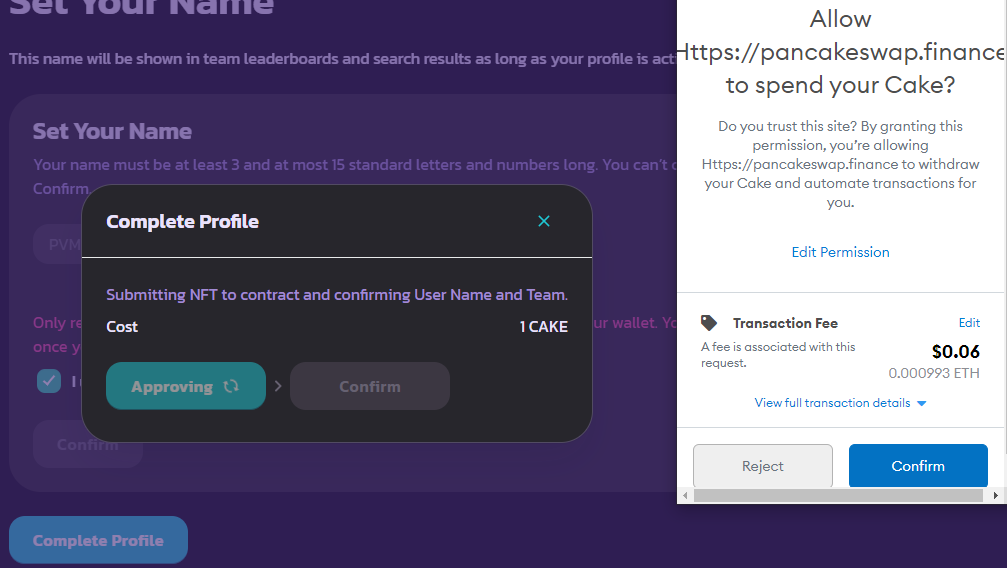Open Edit Permission link in MetaMask
Image resolution: width=1007 pixels, height=568 pixels.
(840, 252)
